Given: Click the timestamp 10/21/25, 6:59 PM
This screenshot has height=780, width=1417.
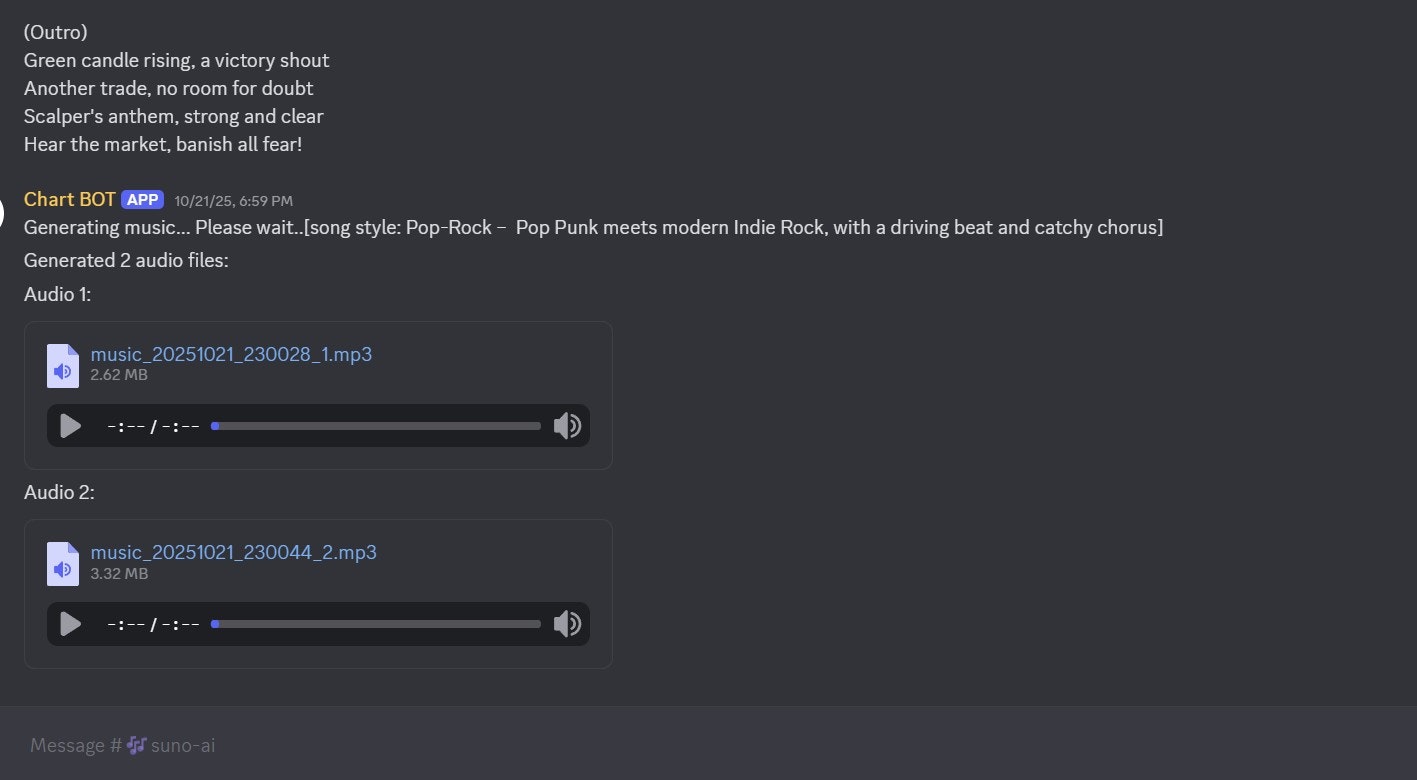Looking at the screenshot, I should (x=233, y=200).
